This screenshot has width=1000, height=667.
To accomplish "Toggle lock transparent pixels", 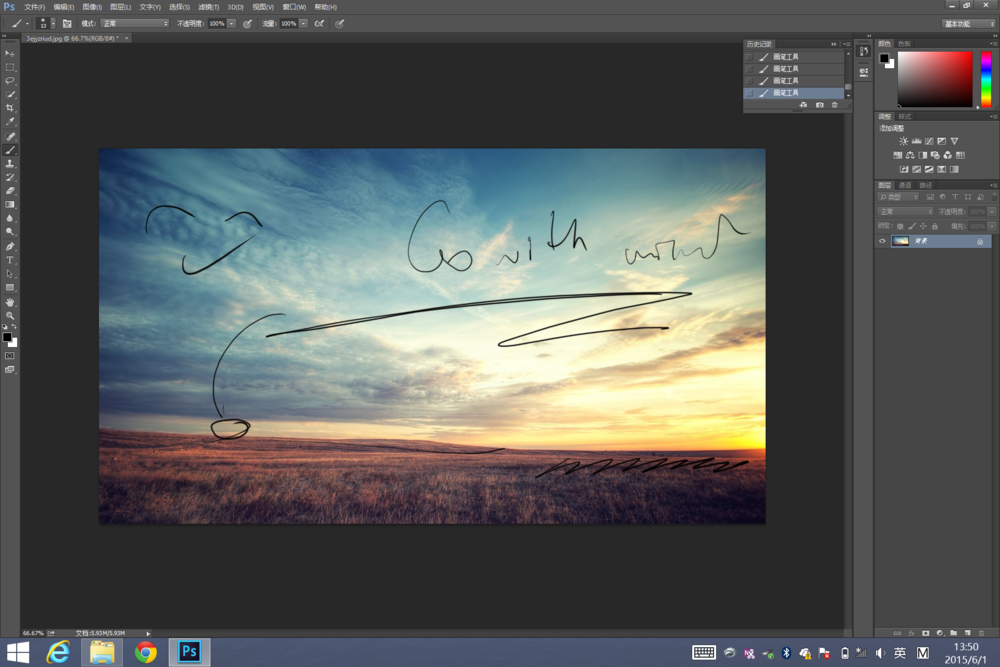I will [x=900, y=226].
